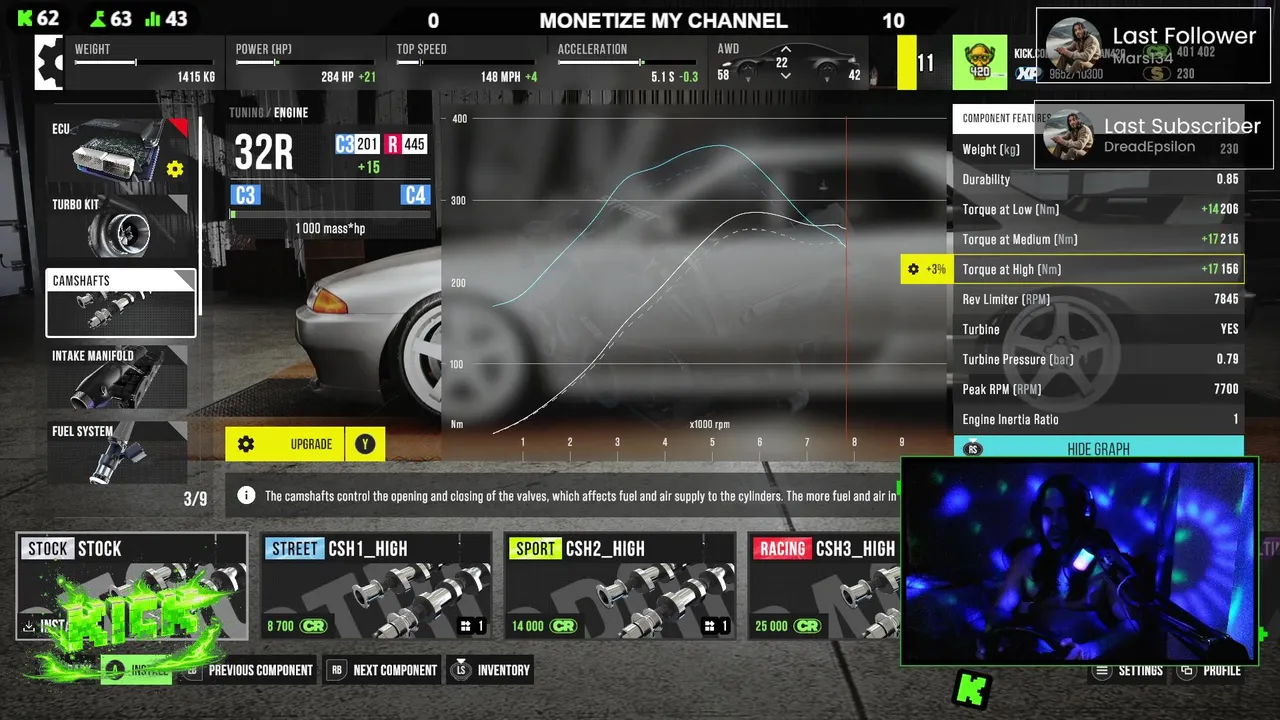The image size is (1280, 720).
Task: Click the Top Speed stat bar
Action: click(467, 62)
